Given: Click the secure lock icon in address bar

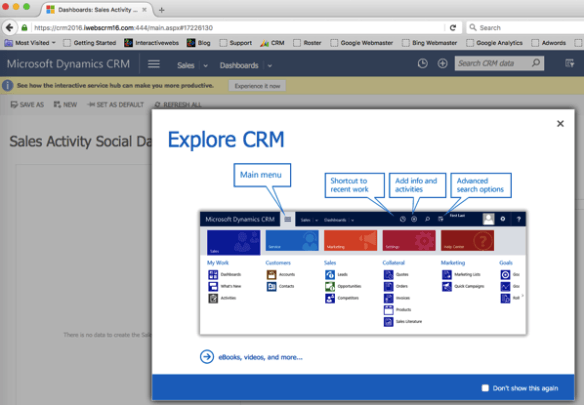Looking at the screenshot, I should point(25,28).
